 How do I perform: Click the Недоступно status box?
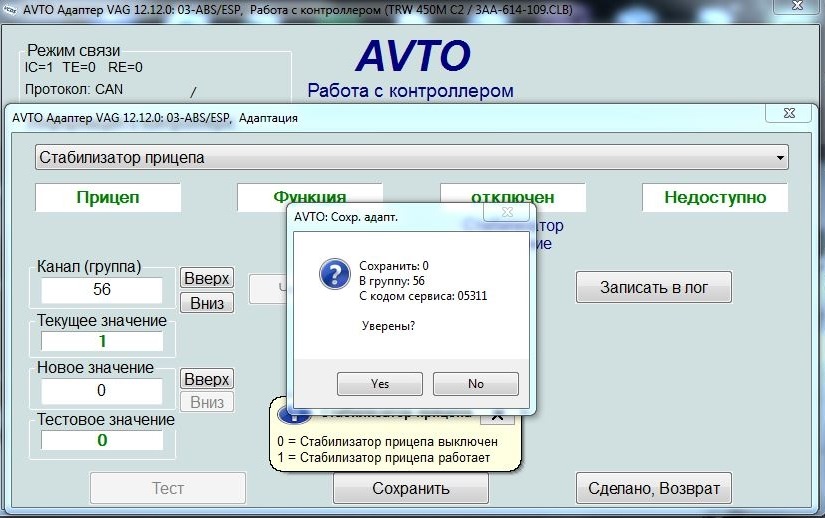pyautogui.click(x=715, y=197)
